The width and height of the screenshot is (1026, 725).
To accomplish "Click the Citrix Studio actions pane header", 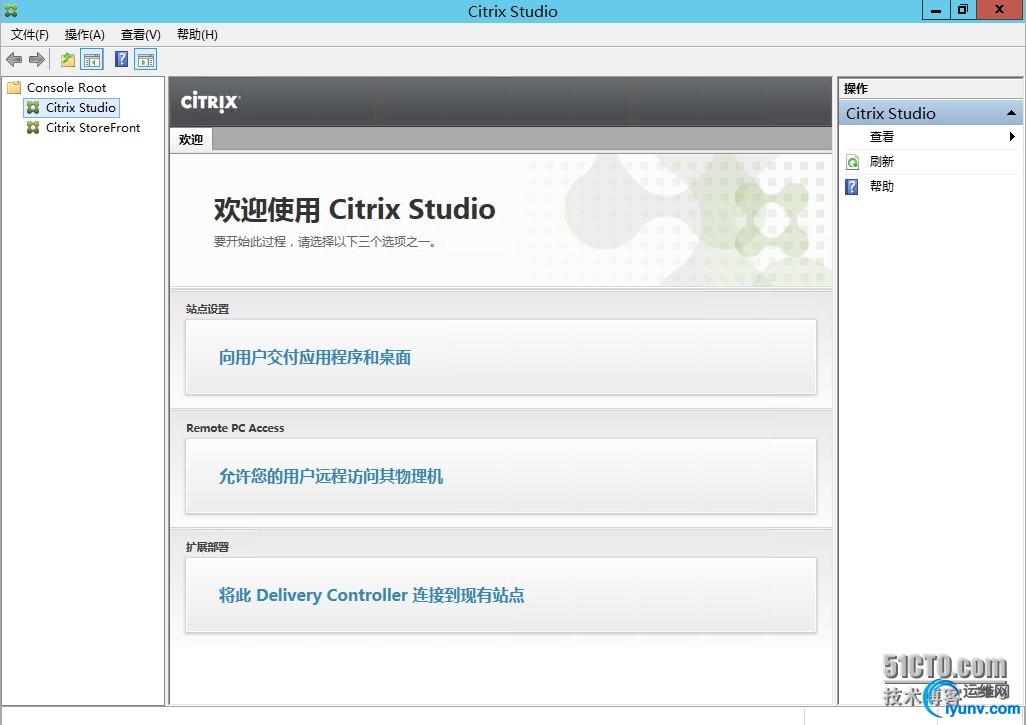I will point(930,113).
